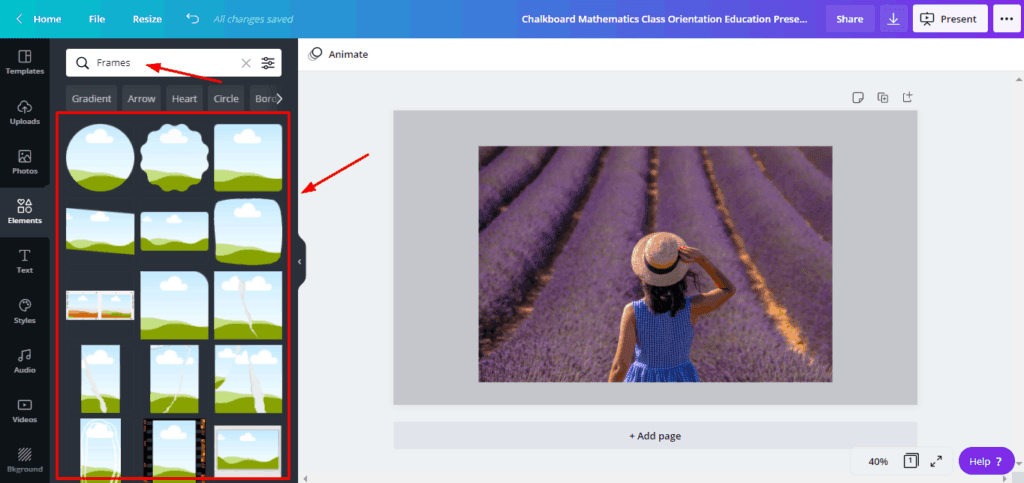
Task: Click the Share button
Action: [849, 19]
